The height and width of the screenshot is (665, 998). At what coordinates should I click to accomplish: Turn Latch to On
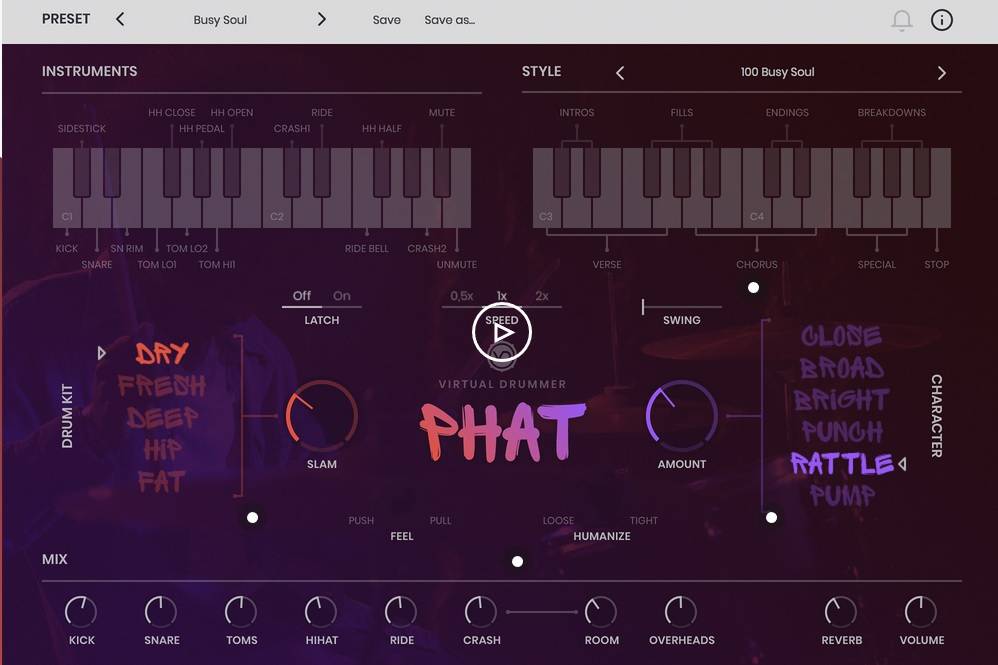[342, 296]
